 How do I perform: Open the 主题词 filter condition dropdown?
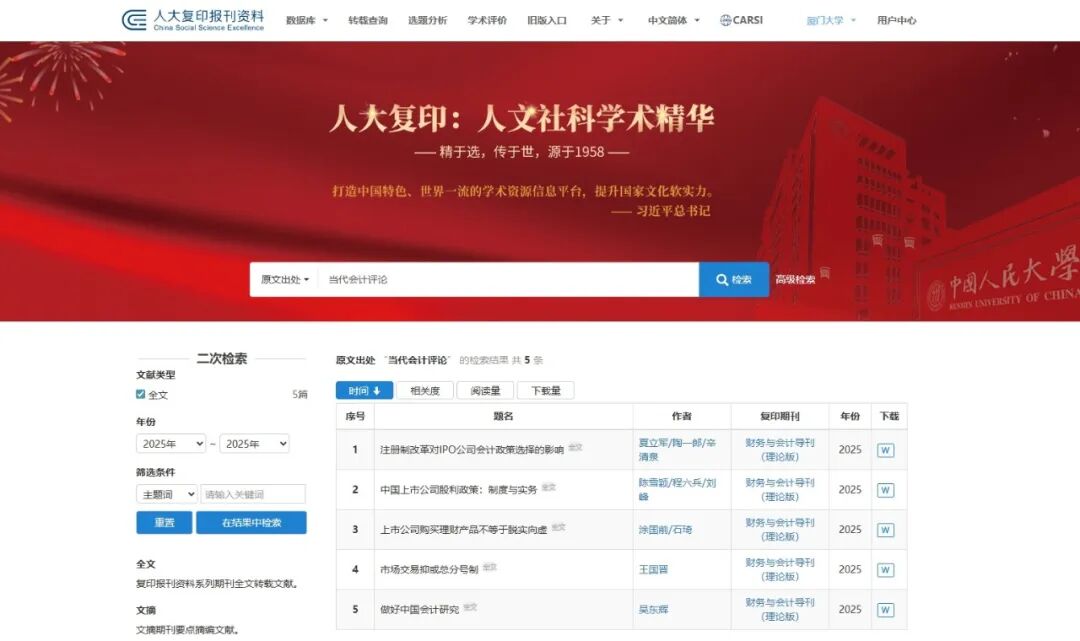(x=167, y=494)
